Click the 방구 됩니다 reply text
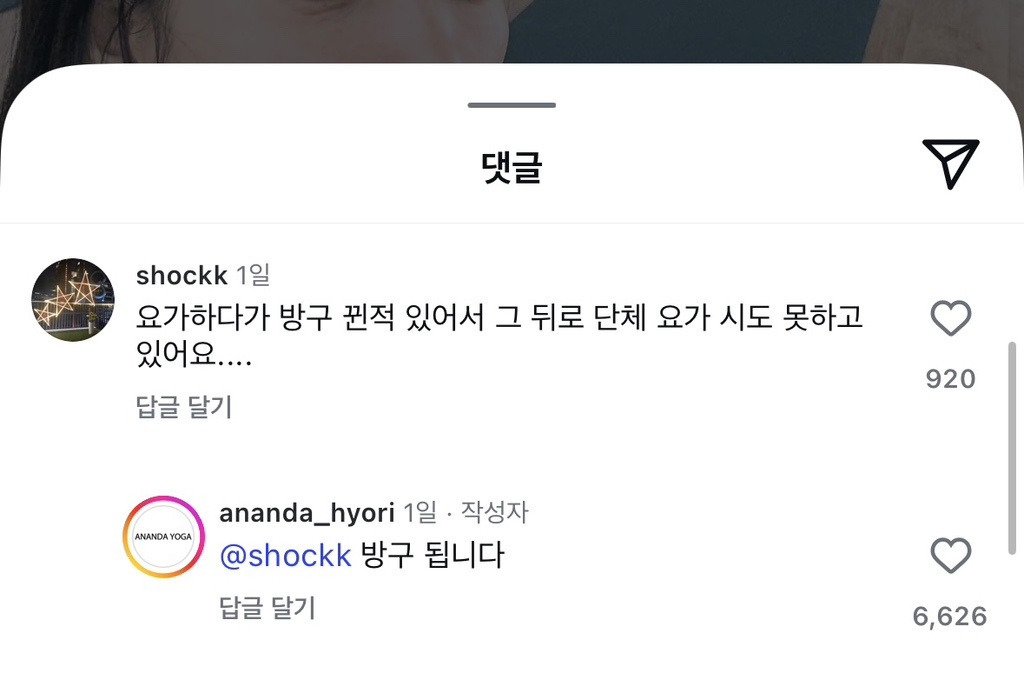Image resolution: width=1024 pixels, height=680 pixels. click(x=432, y=555)
